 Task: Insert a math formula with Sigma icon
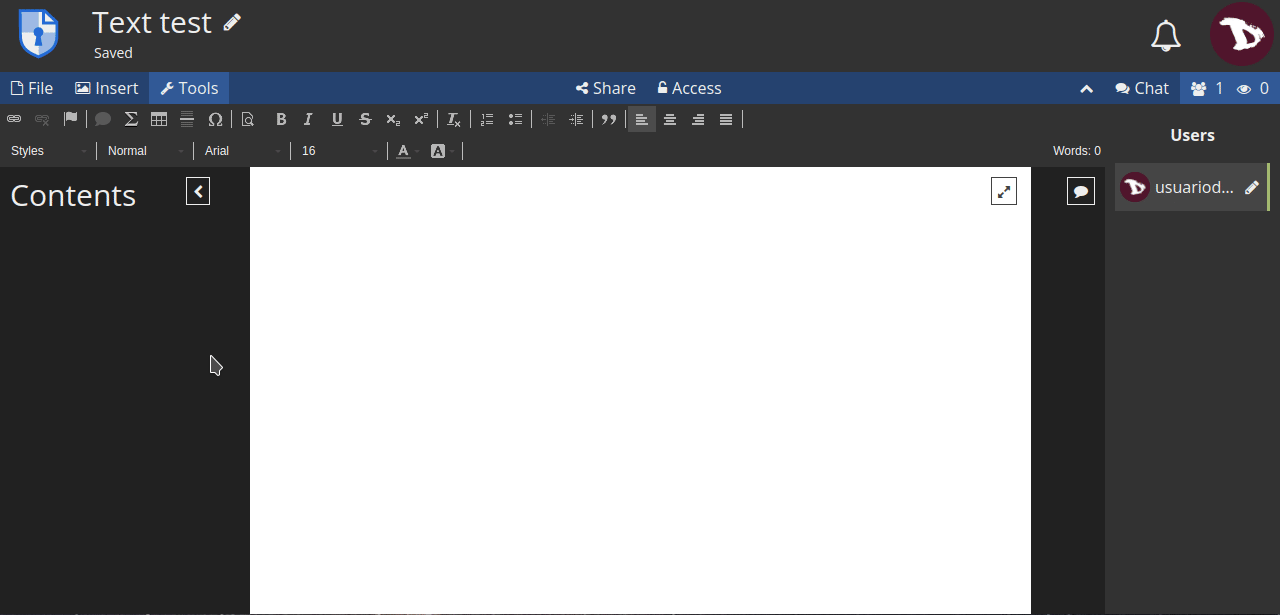point(131,119)
